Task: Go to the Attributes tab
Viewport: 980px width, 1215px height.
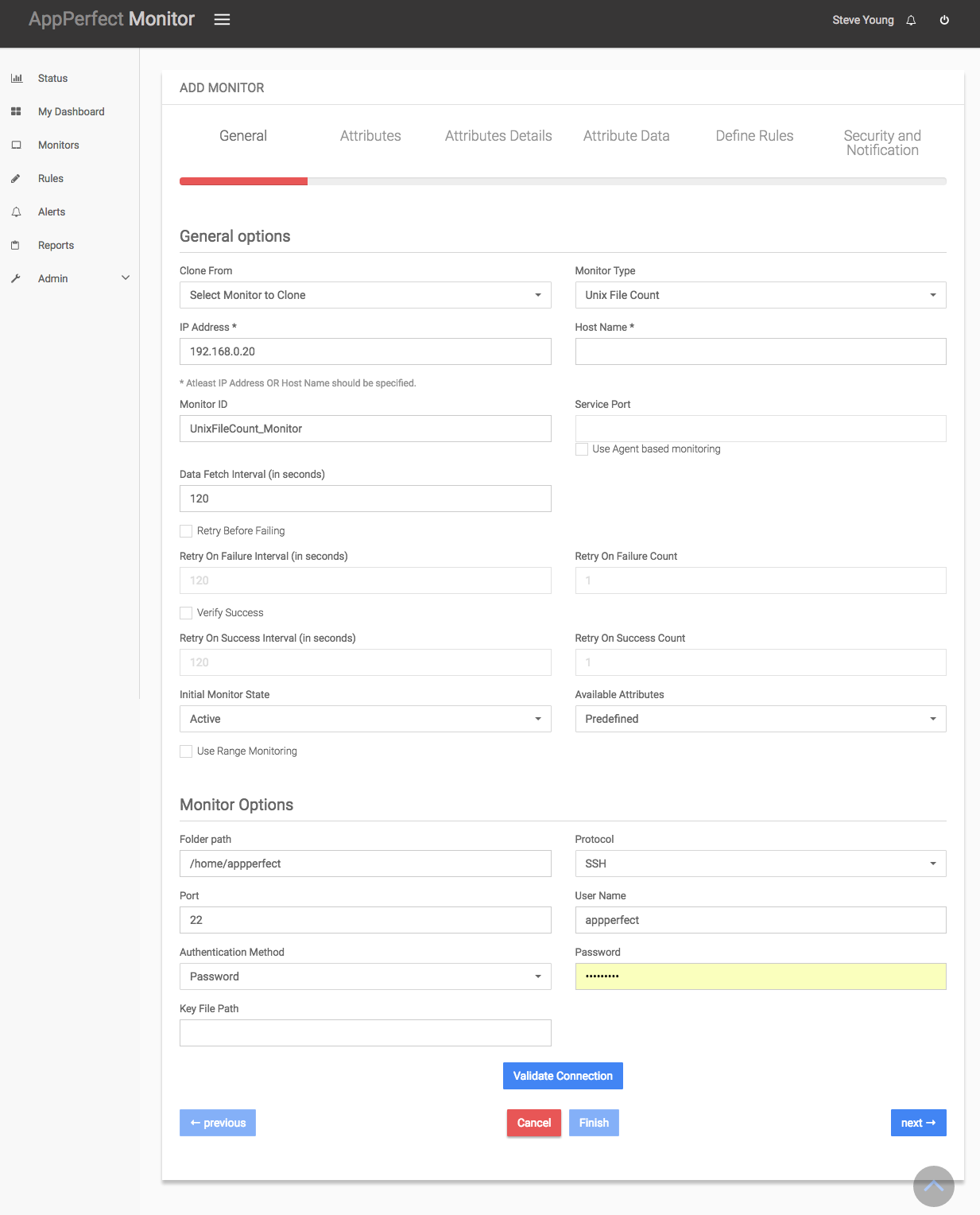Action: (370, 136)
